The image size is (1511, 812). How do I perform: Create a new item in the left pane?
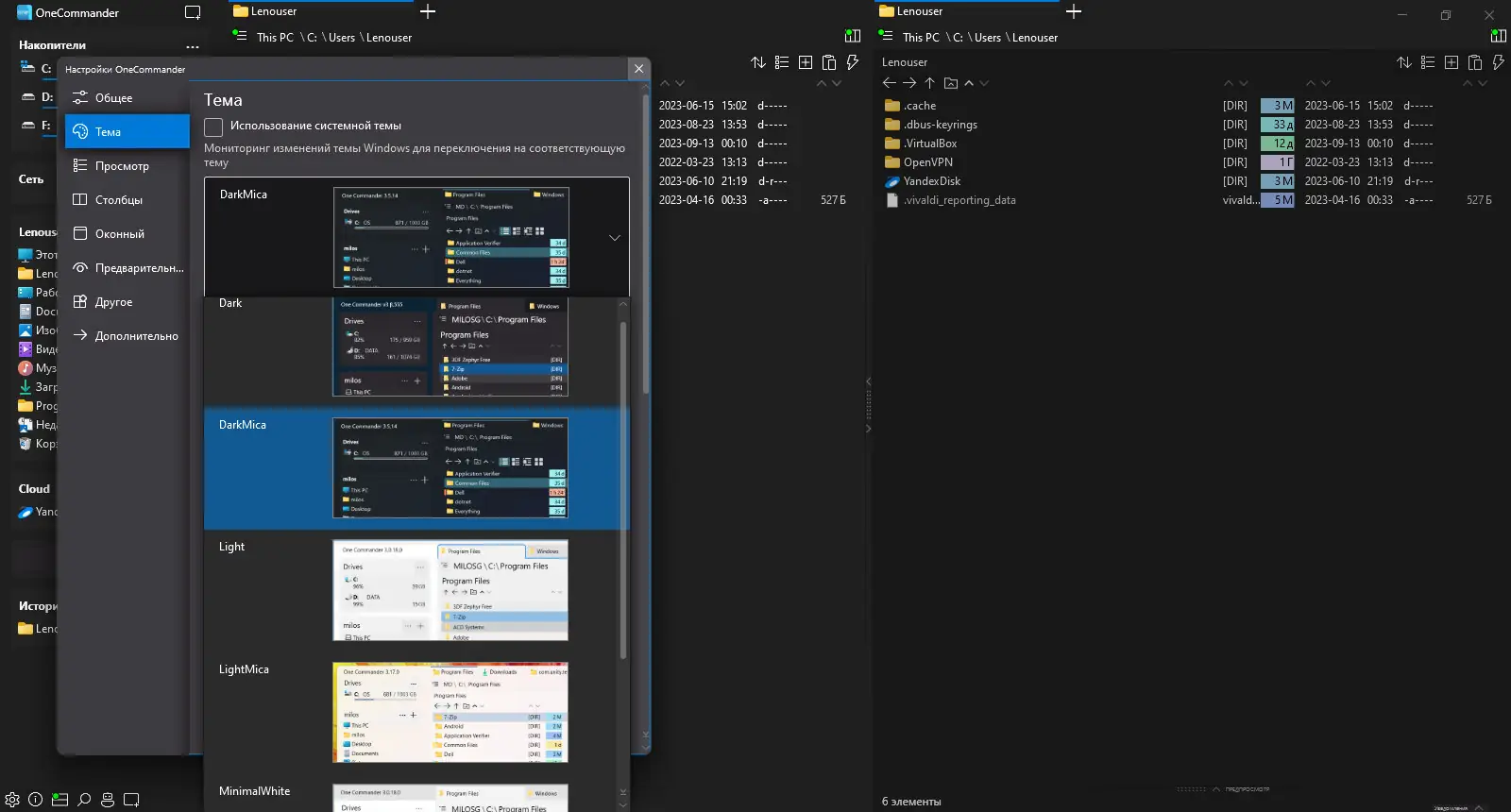pos(806,62)
